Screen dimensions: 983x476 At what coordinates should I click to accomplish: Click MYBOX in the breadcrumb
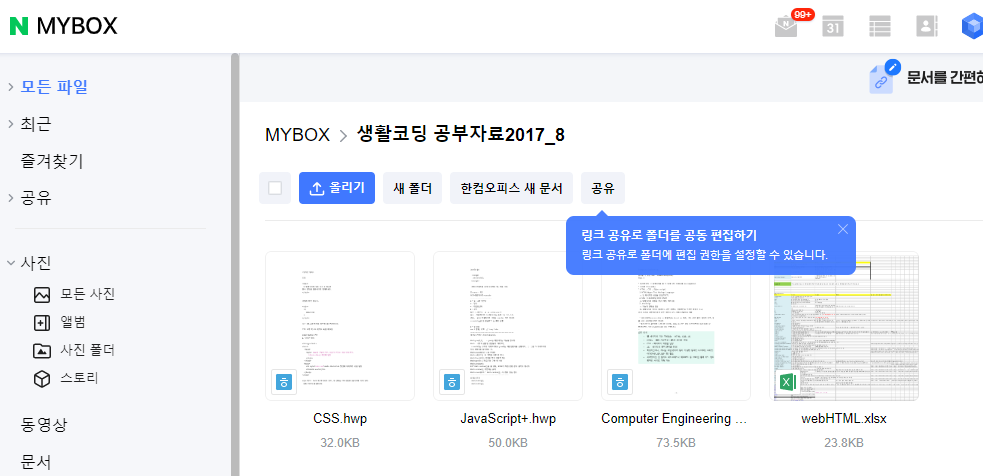[x=297, y=135]
